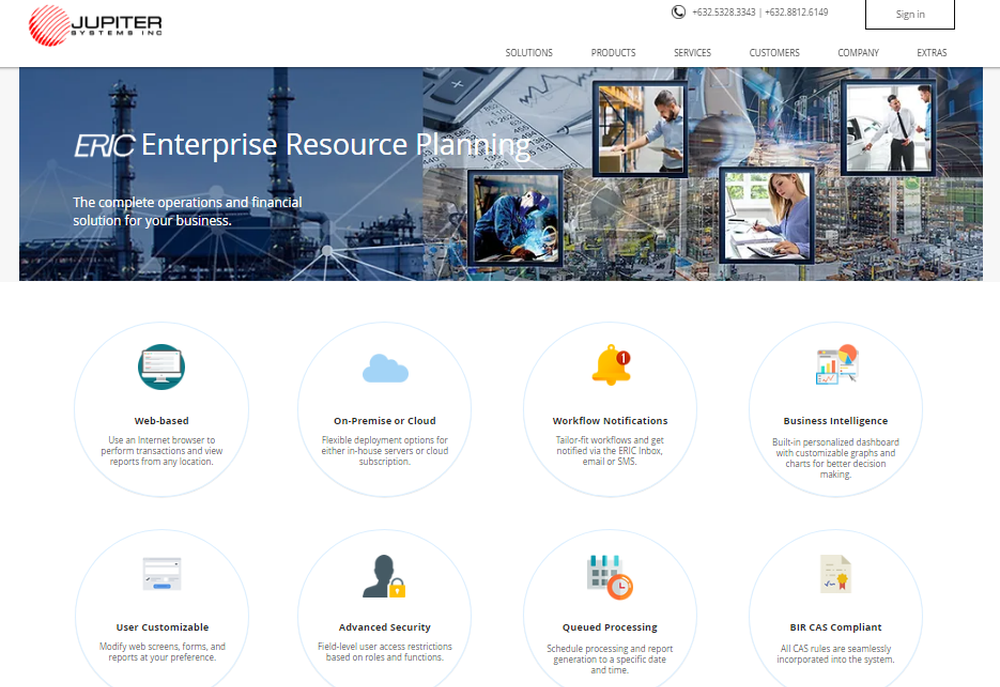Click the BIR CAS Compliant certificate icon
The image size is (1000, 687).
[x=835, y=573]
